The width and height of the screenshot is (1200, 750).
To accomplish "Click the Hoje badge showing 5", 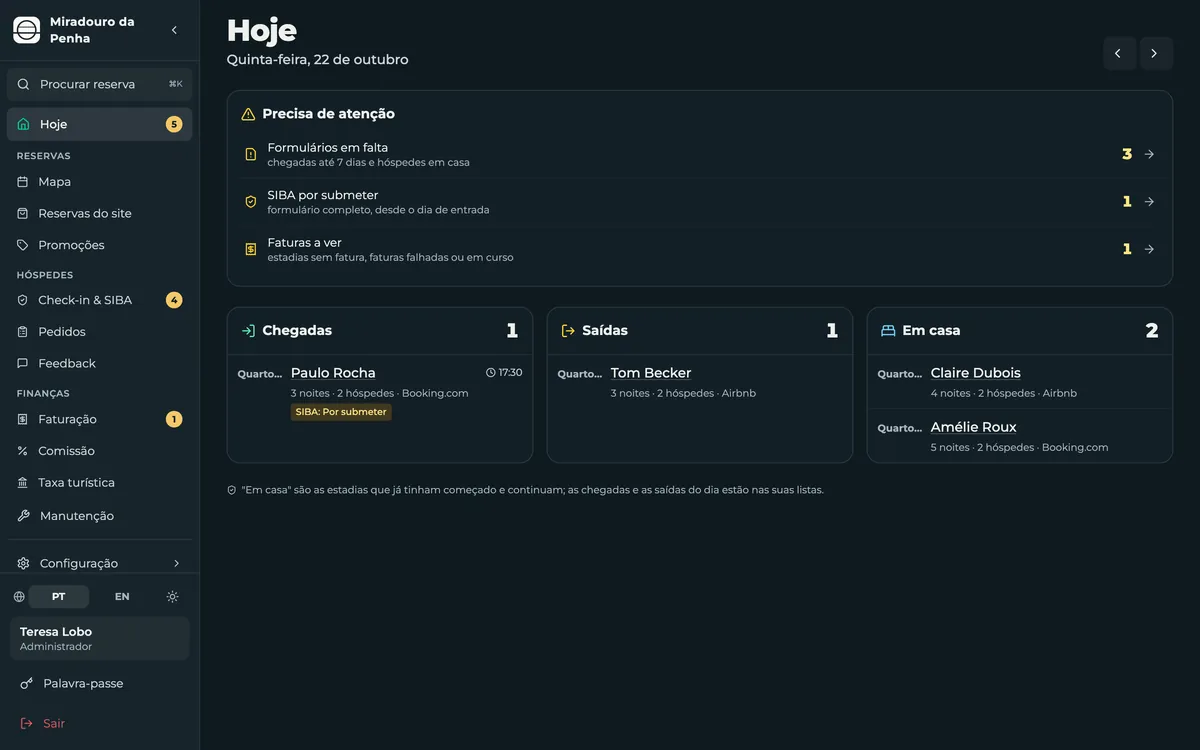I will tap(174, 124).
